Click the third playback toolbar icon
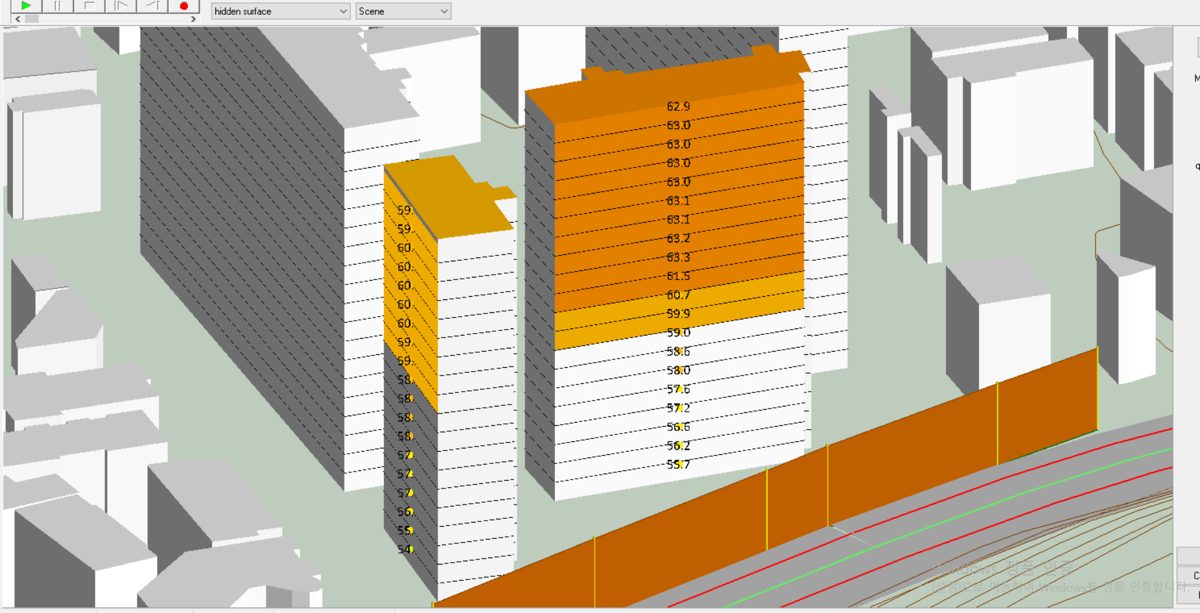This screenshot has width=1200, height=613. coord(89,5)
